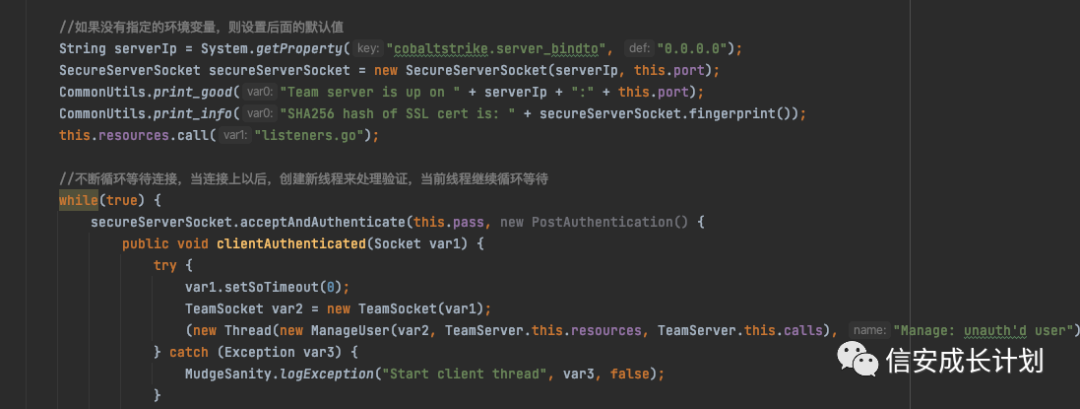Image resolution: width=1080 pixels, height=409 pixels.
Task: Click the "name:" parameter hint
Action: pyautogui.click(x=869, y=331)
